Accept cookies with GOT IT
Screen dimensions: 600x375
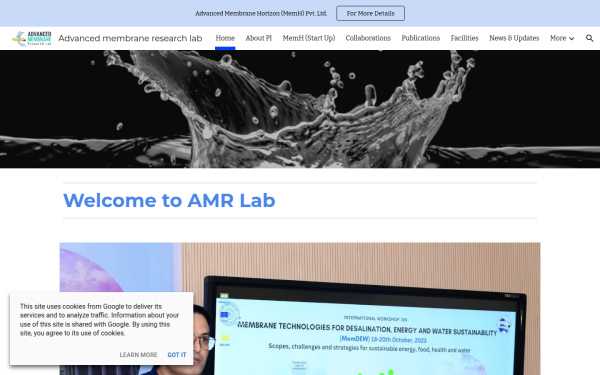(x=177, y=355)
